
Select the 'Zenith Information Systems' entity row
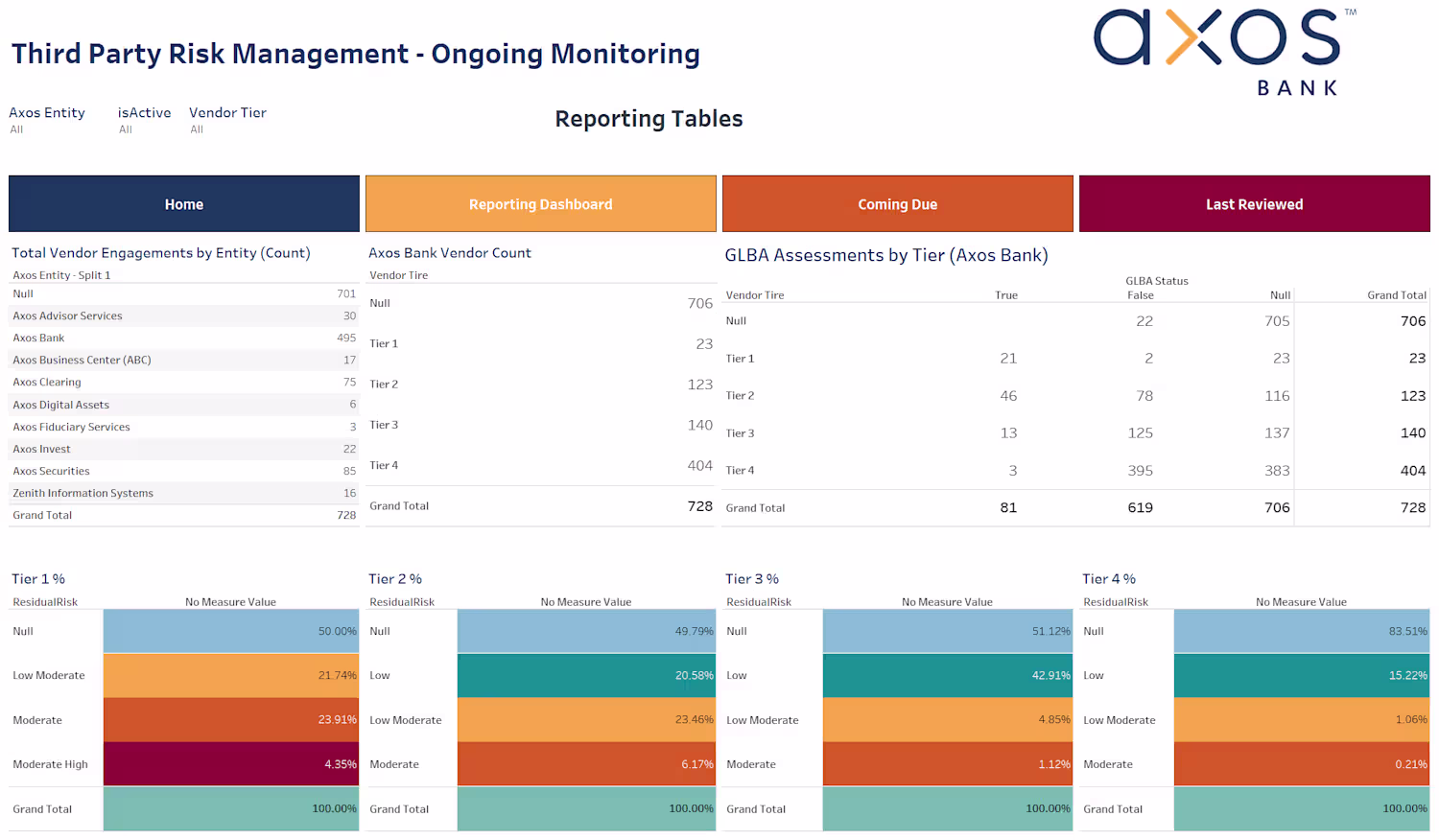click(x=184, y=493)
